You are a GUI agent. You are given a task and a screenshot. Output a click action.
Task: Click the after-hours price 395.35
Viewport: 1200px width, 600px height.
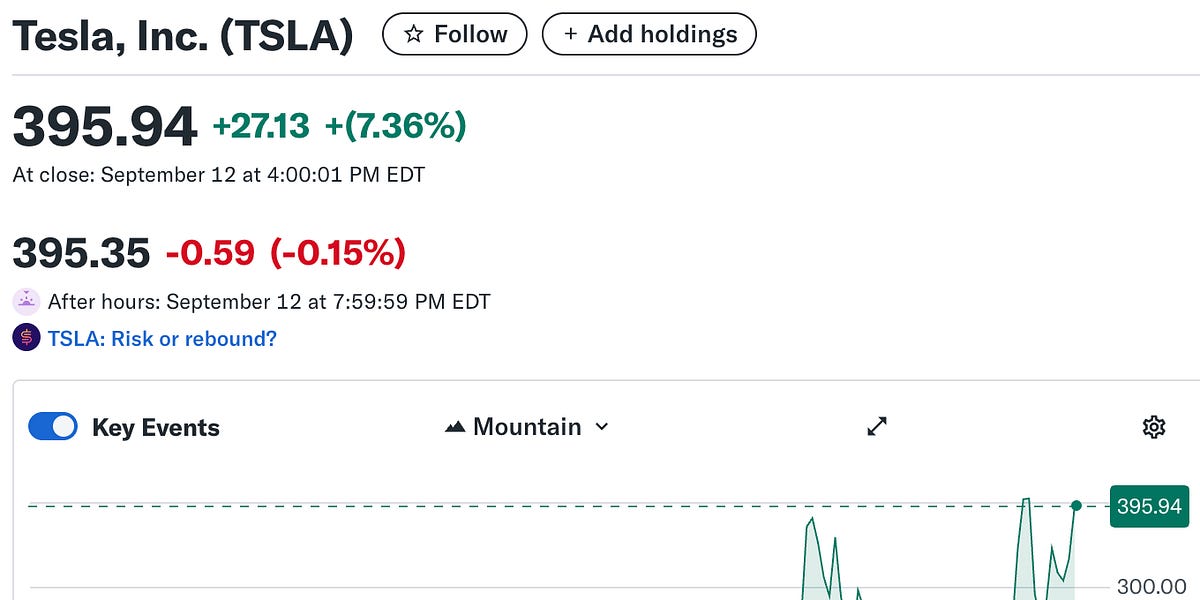point(81,253)
